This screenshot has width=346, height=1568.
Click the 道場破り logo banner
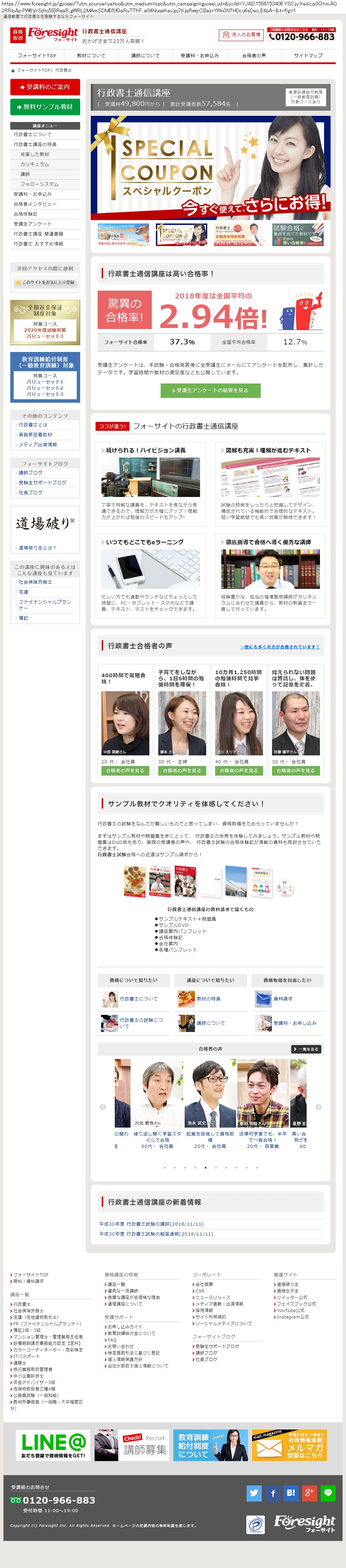tap(45, 523)
